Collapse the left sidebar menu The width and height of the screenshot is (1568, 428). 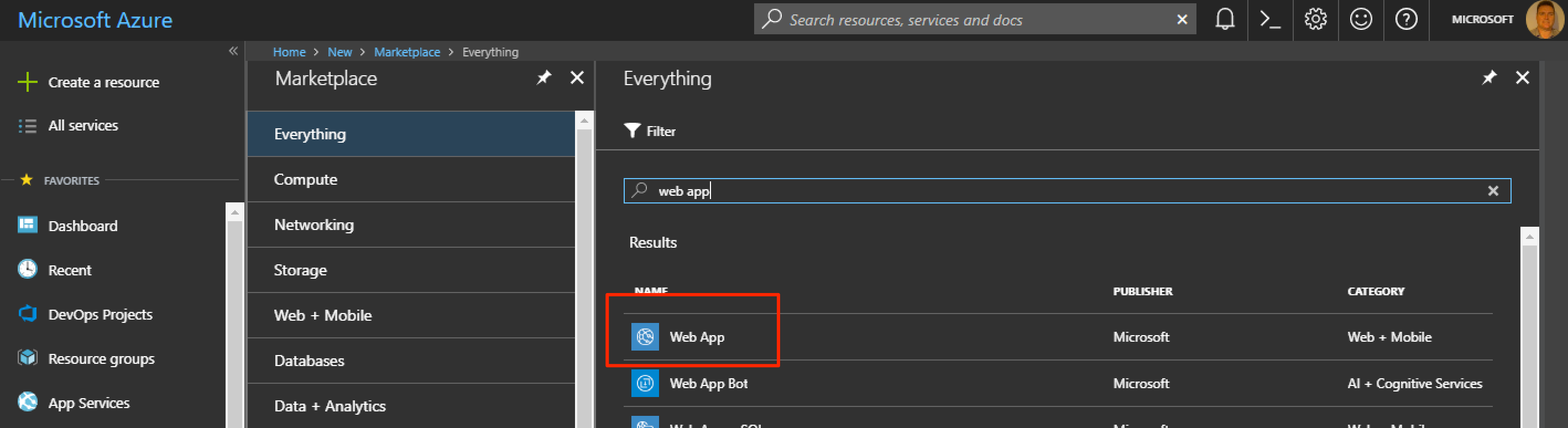pos(233,51)
